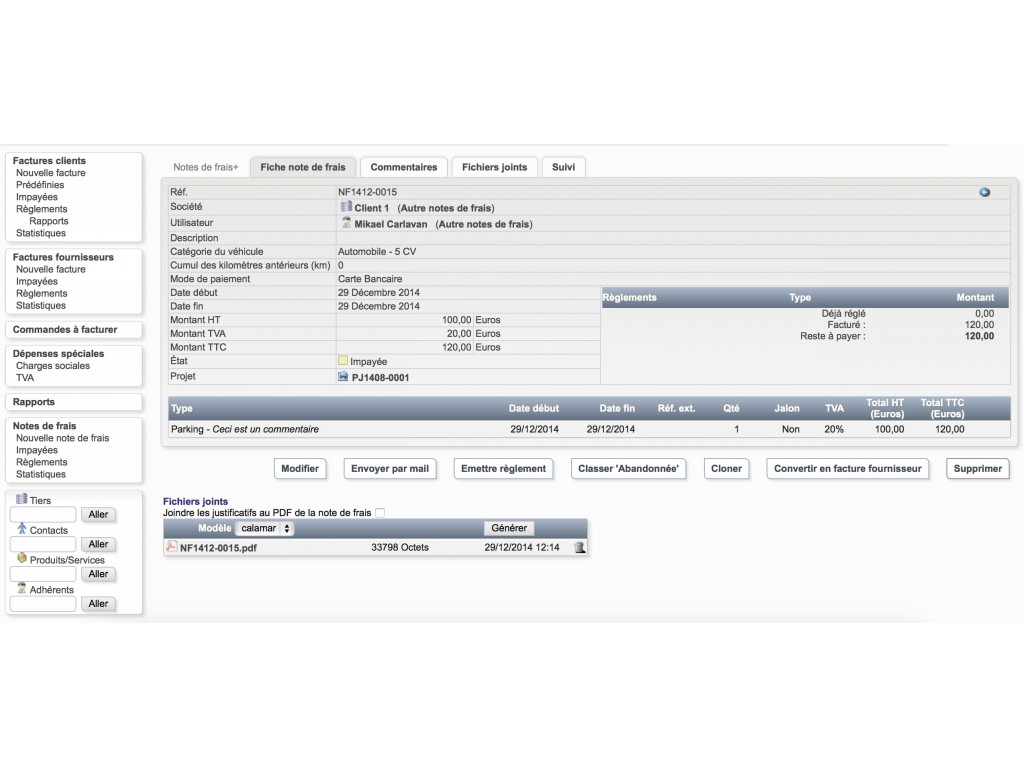Click the Tiers icon in sidebar search
The image size is (1024, 768).
coord(22,499)
